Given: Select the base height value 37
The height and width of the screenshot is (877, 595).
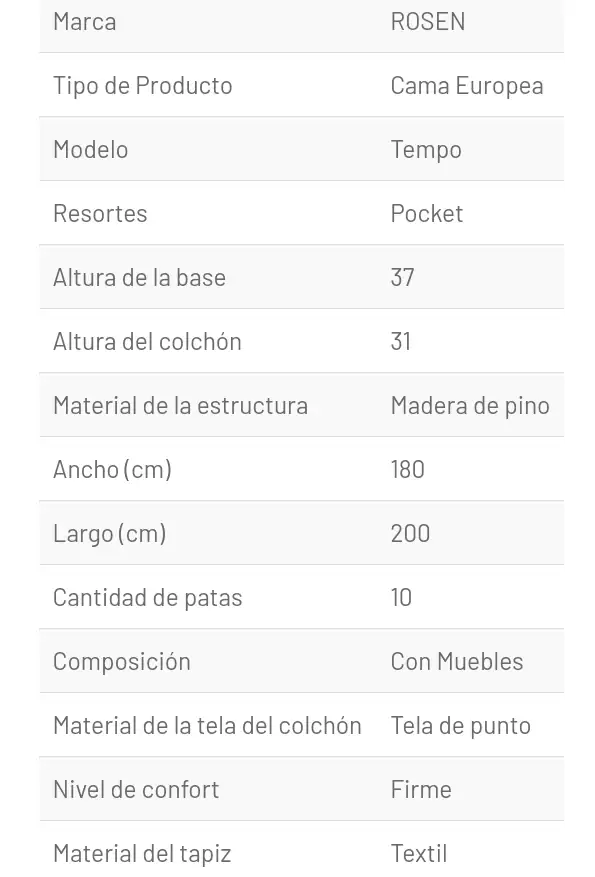Looking at the screenshot, I should point(403,277).
